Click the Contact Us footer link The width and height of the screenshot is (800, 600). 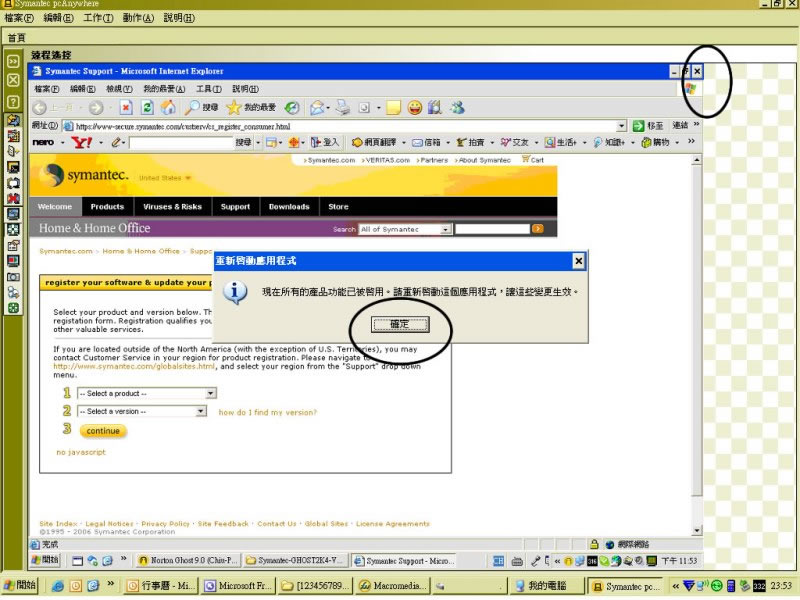(x=277, y=524)
